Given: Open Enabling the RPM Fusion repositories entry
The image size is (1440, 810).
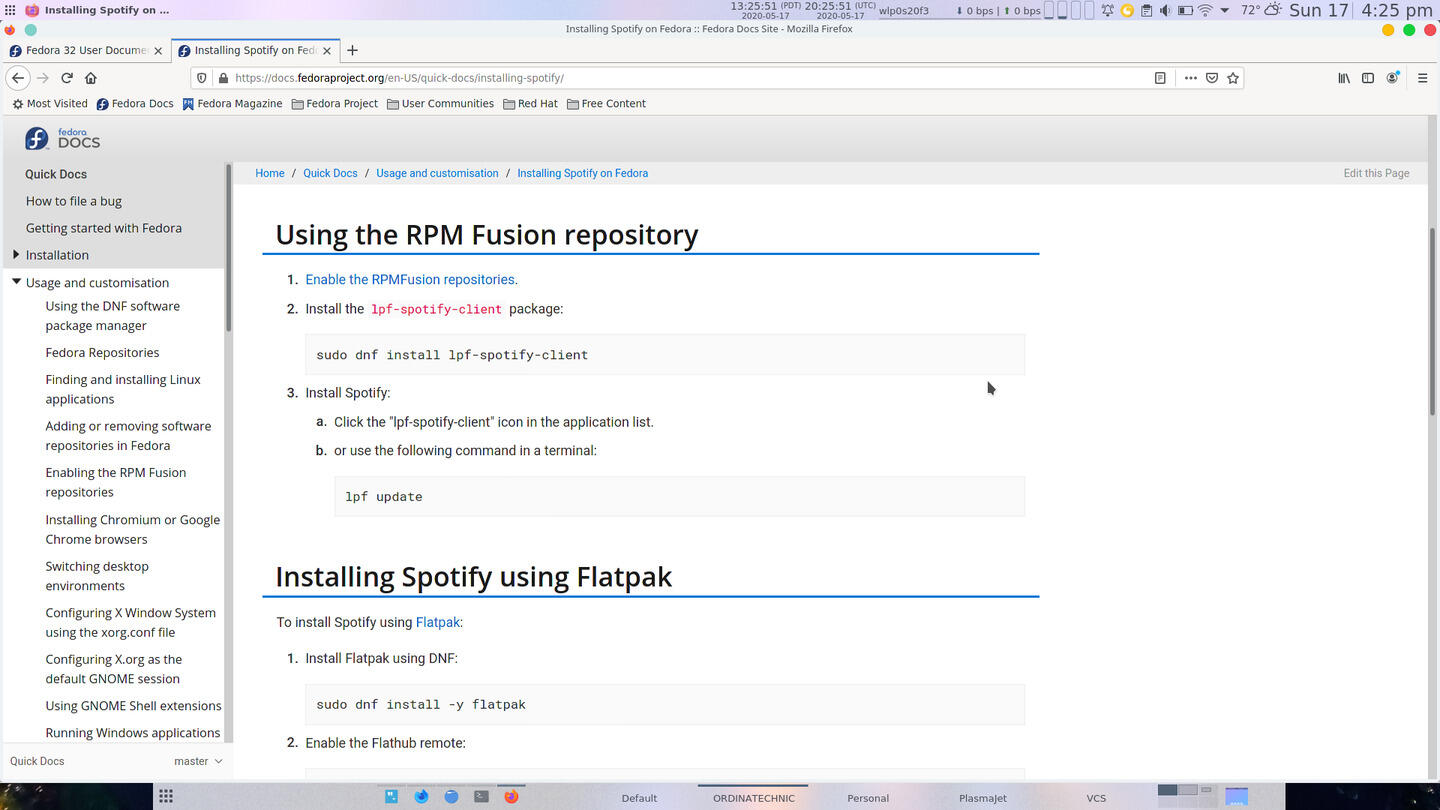Looking at the screenshot, I should (116, 482).
